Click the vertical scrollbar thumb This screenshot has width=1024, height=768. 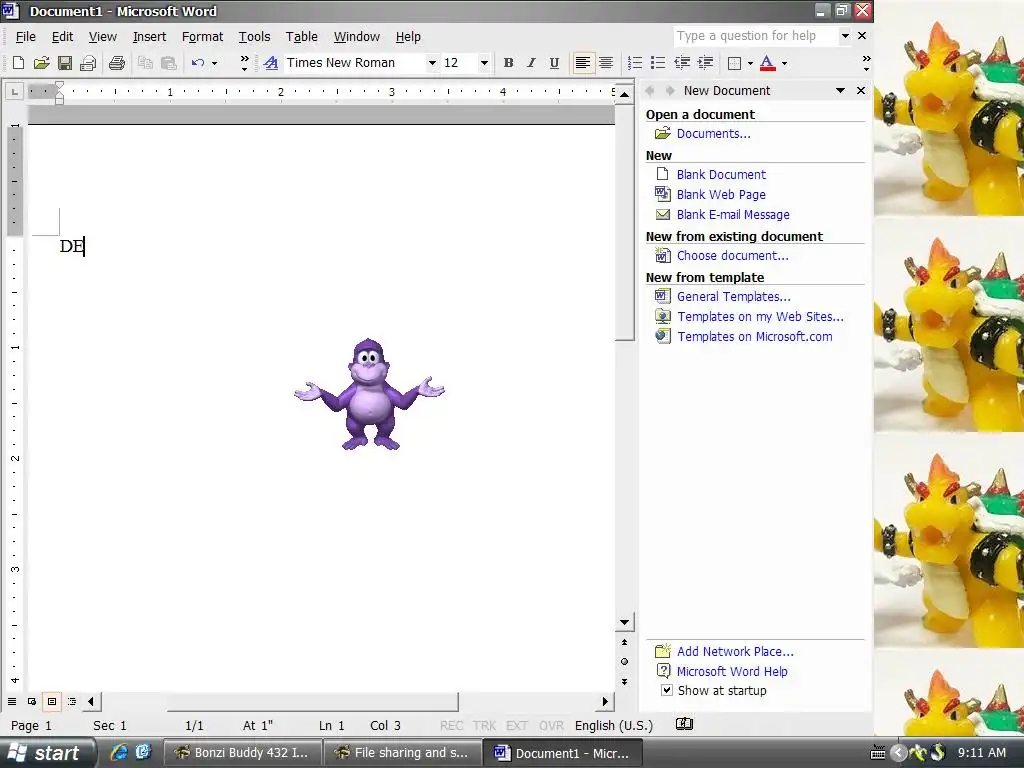click(x=624, y=222)
